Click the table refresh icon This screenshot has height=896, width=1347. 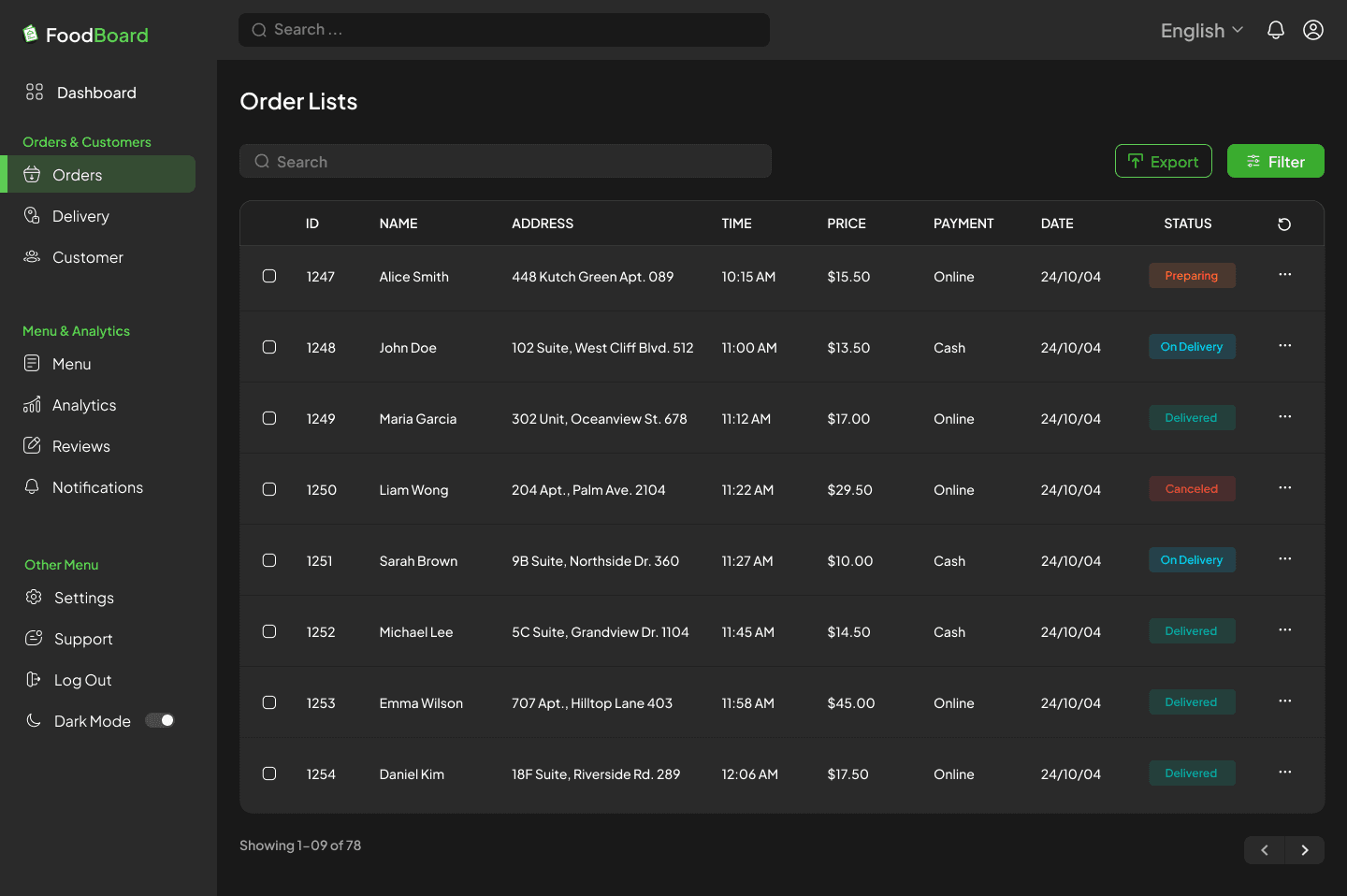pyautogui.click(x=1284, y=224)
